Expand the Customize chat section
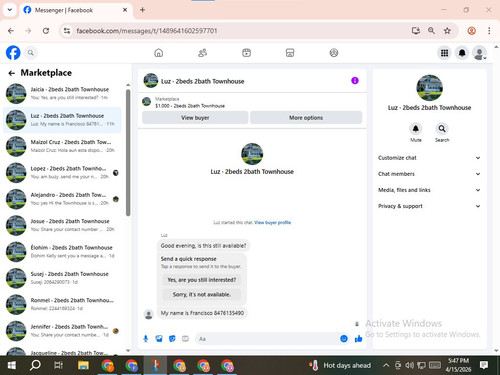500x375 pixels. (429, 158)
